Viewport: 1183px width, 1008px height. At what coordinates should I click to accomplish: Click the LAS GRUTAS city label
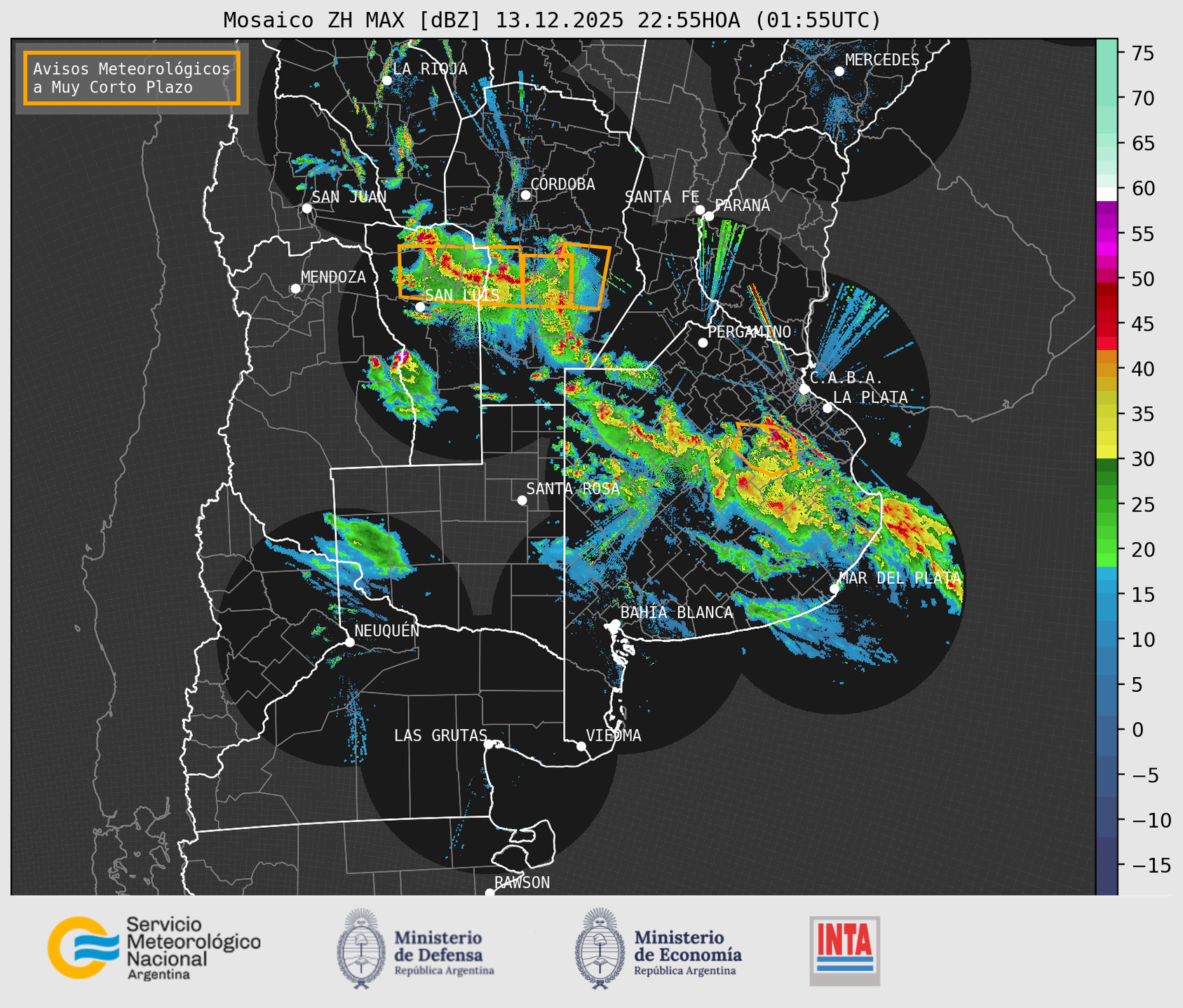(440, 735)
